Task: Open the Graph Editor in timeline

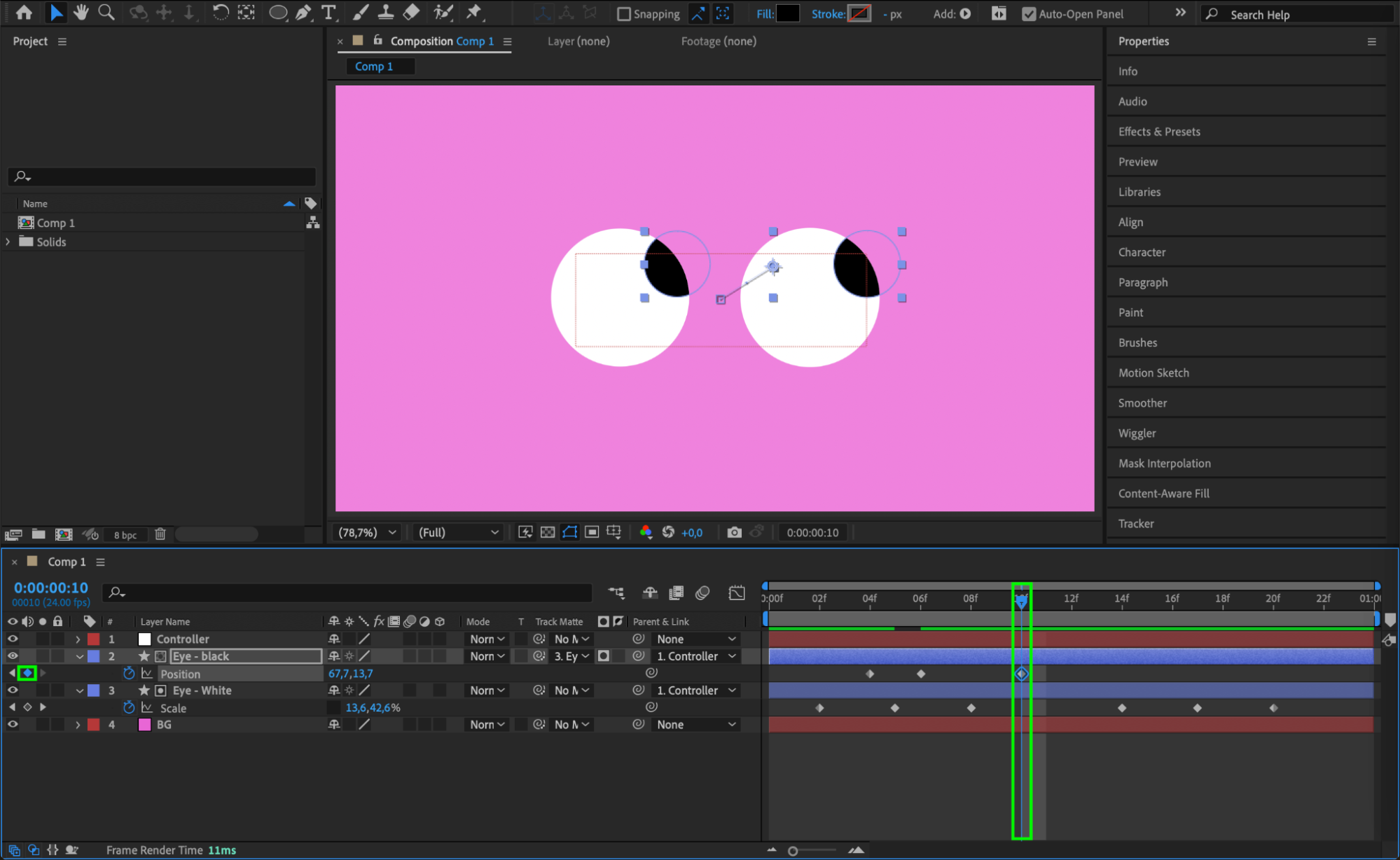Action: (736, 593)
